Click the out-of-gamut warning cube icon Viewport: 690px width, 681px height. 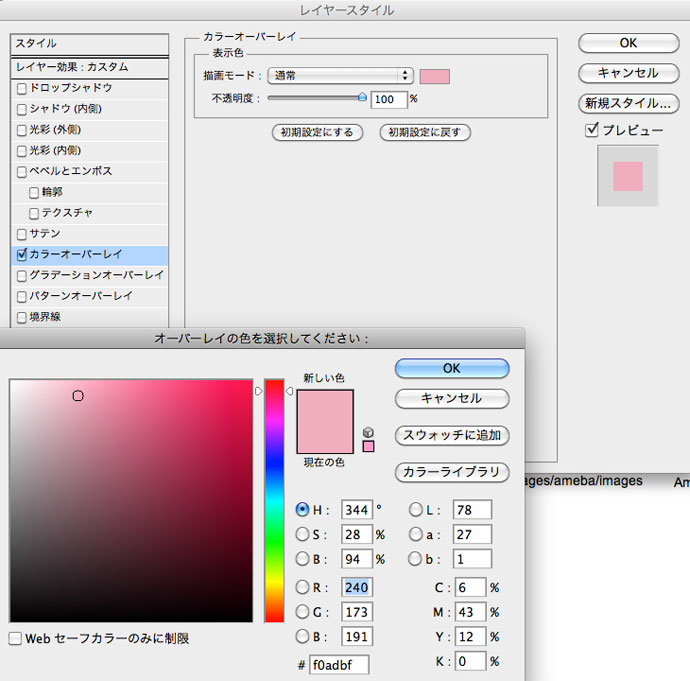pos(368,431)
